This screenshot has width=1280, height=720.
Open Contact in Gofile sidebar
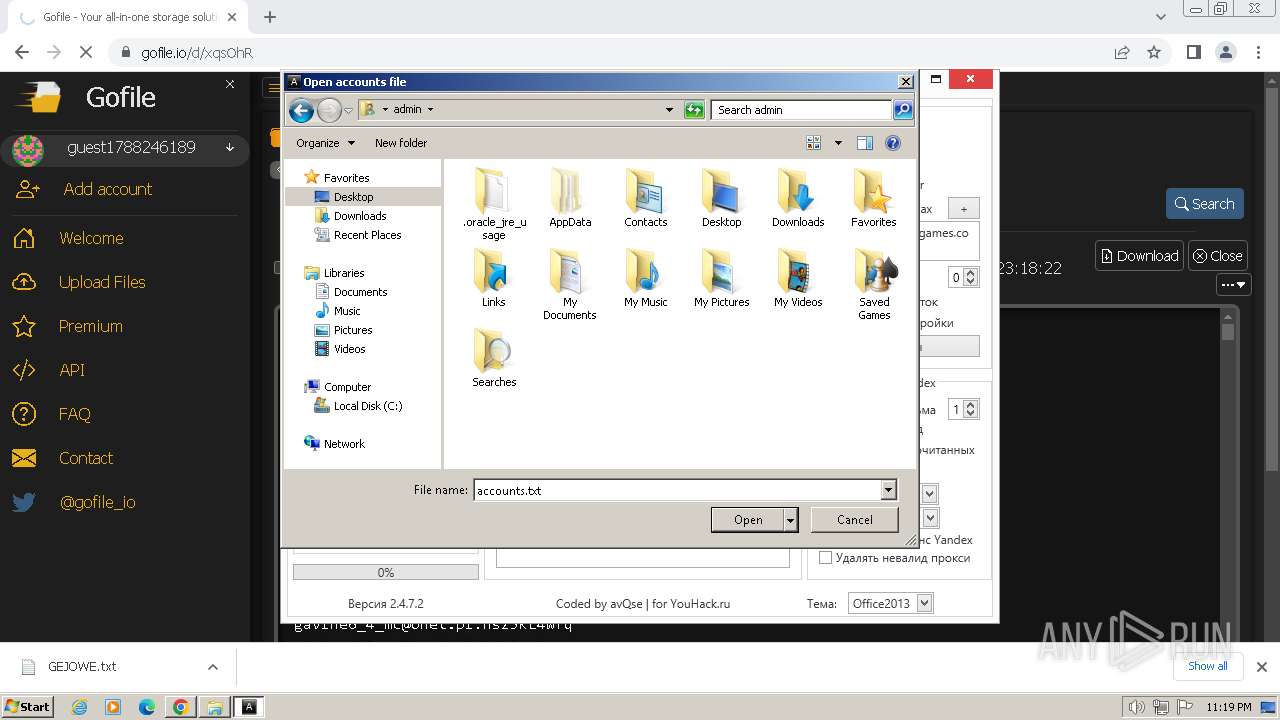(85, 458)
